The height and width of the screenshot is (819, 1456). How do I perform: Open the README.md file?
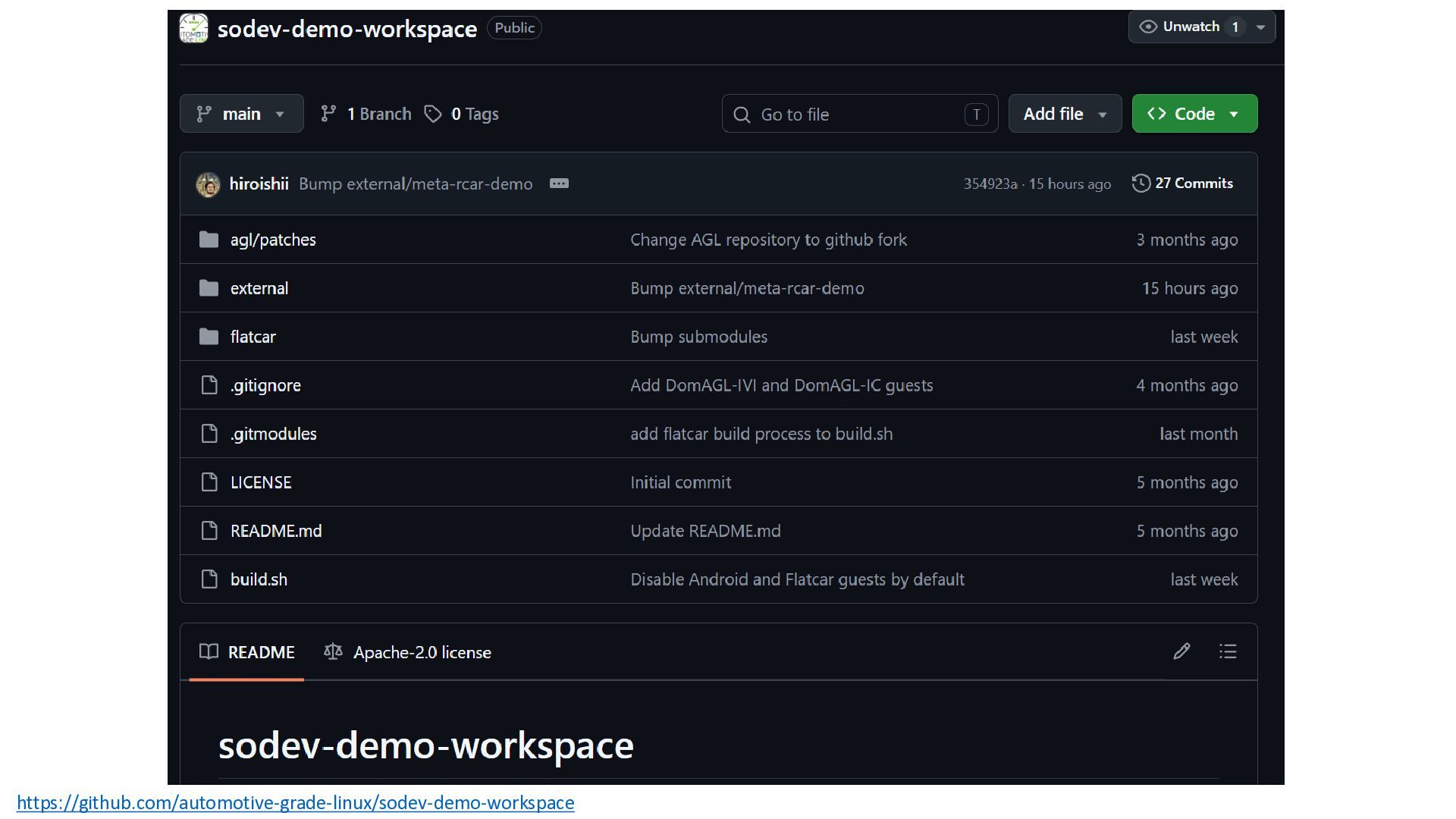tap(276, 531)
